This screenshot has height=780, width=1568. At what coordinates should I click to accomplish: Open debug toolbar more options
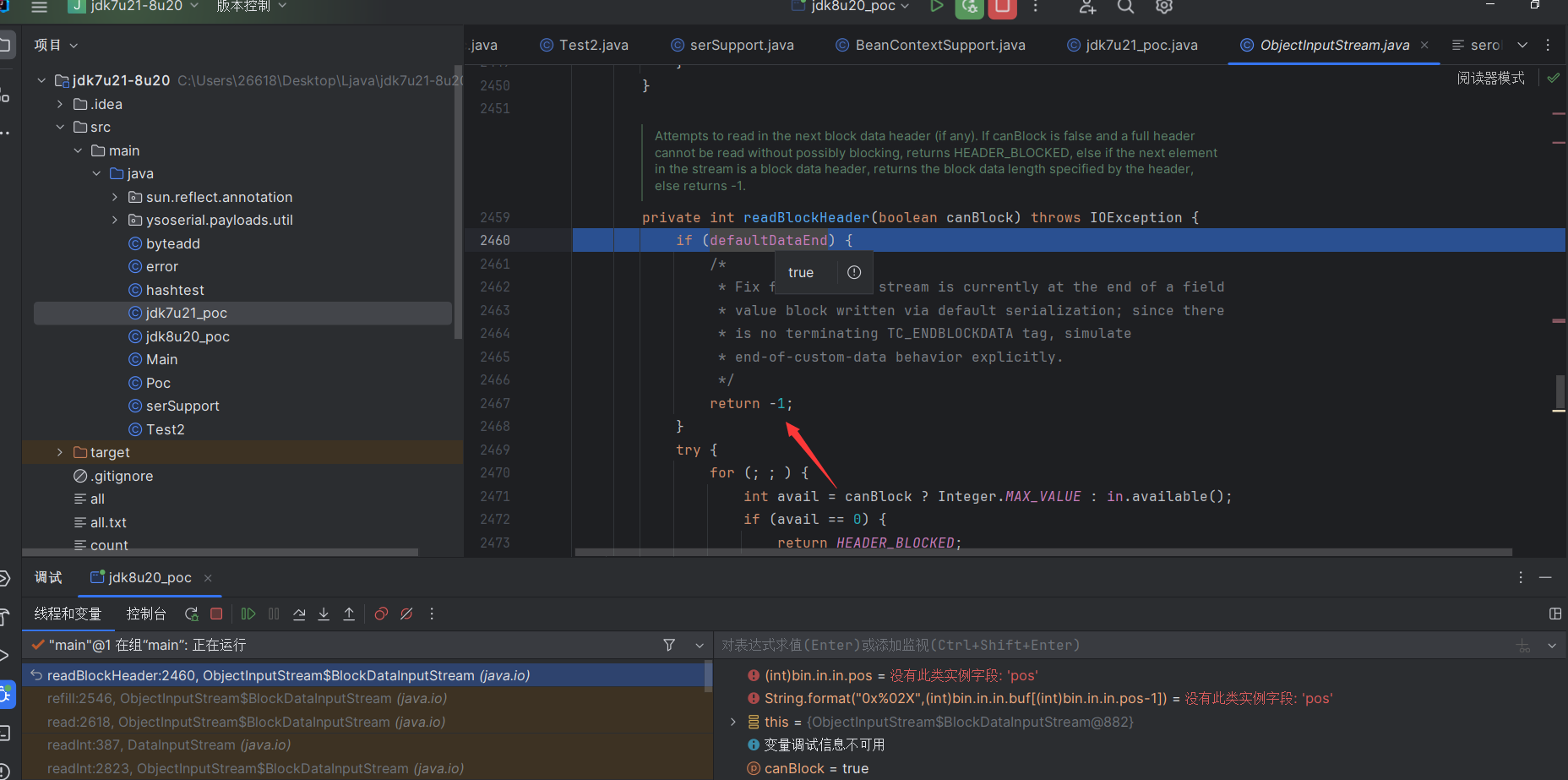432,614
